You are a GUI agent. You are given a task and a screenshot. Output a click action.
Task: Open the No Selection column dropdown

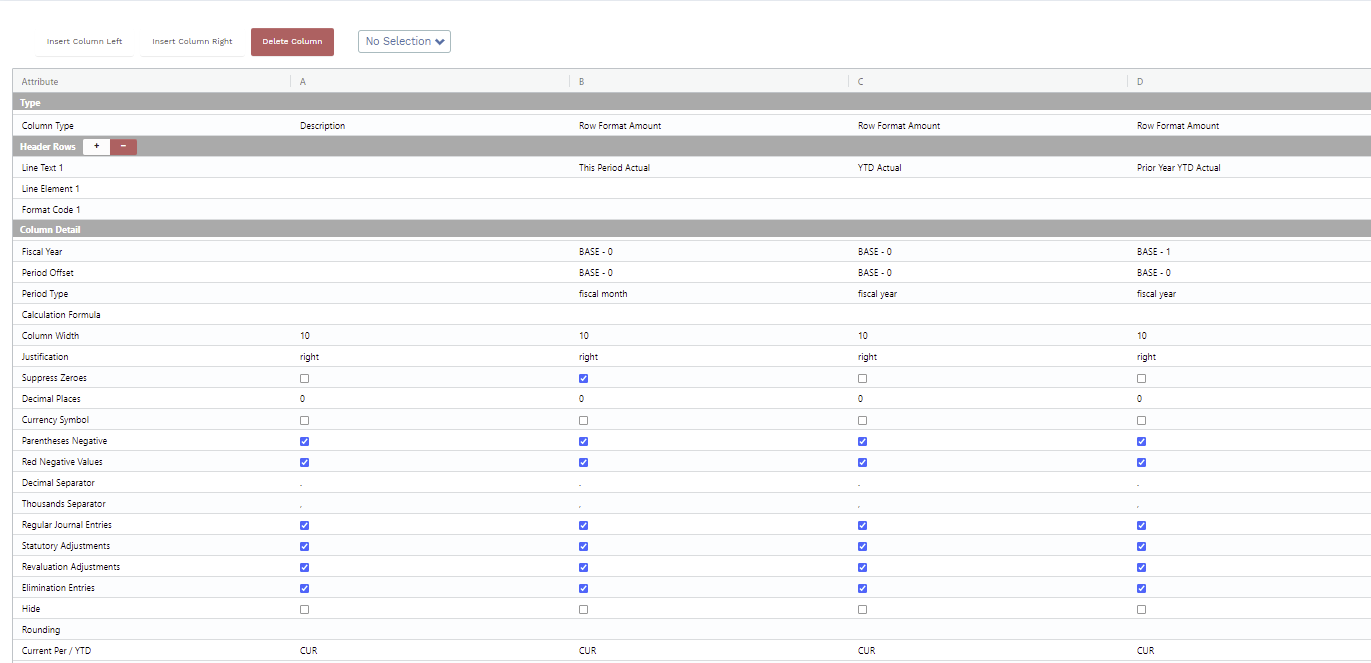[404, 41]
